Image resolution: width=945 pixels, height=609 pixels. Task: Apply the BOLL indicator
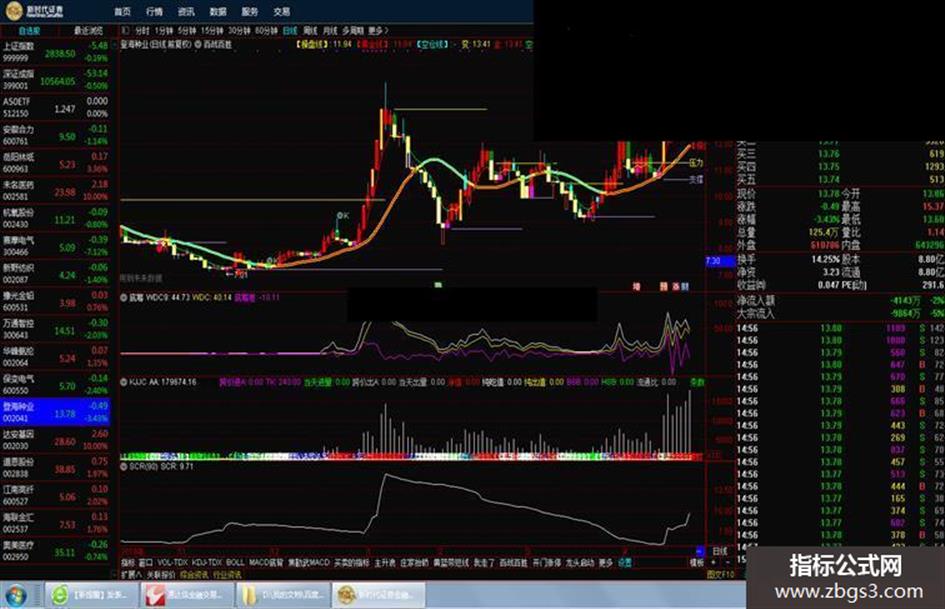235,563
